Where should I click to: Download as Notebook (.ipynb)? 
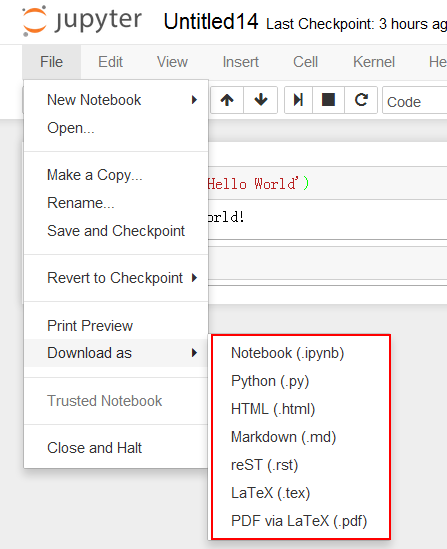tap(301, 353)
